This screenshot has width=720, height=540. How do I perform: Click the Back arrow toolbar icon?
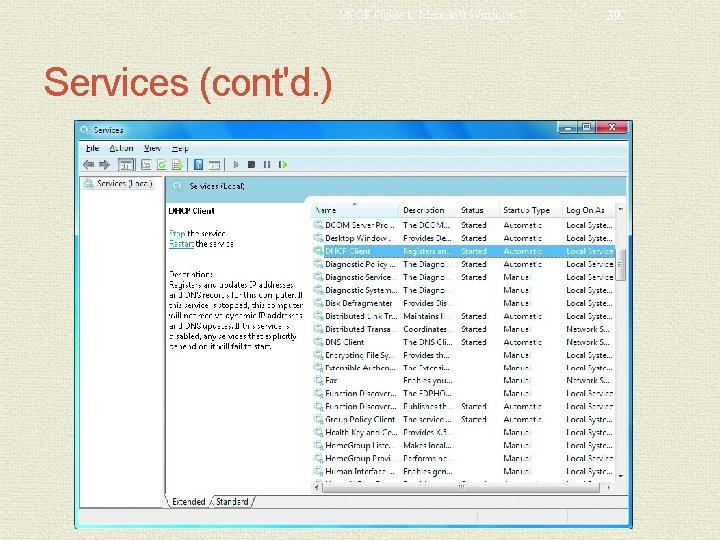pyautogui.click(x=89, y=164)
